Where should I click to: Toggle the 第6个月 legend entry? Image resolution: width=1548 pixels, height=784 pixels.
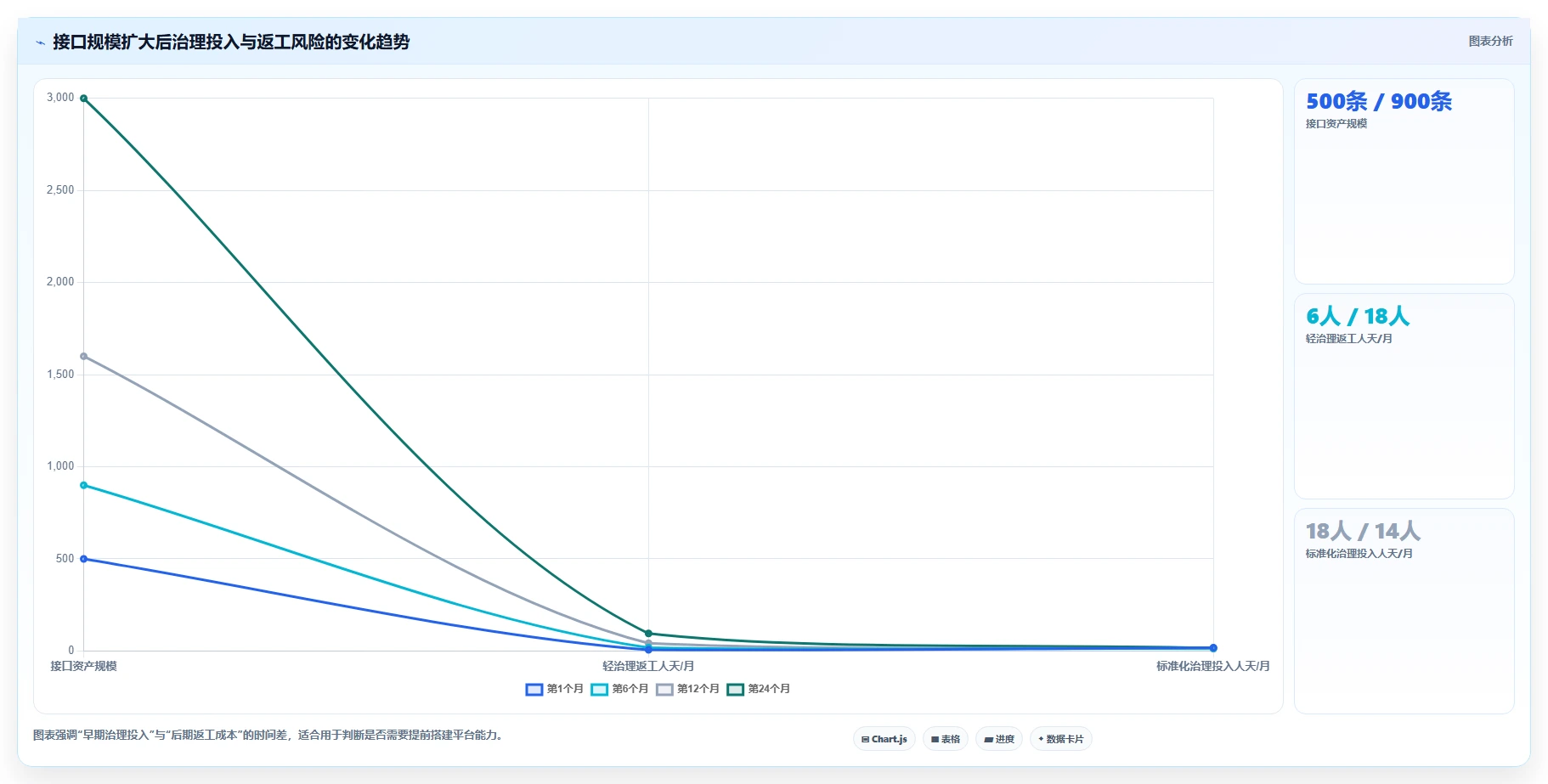tap(620, 689)
